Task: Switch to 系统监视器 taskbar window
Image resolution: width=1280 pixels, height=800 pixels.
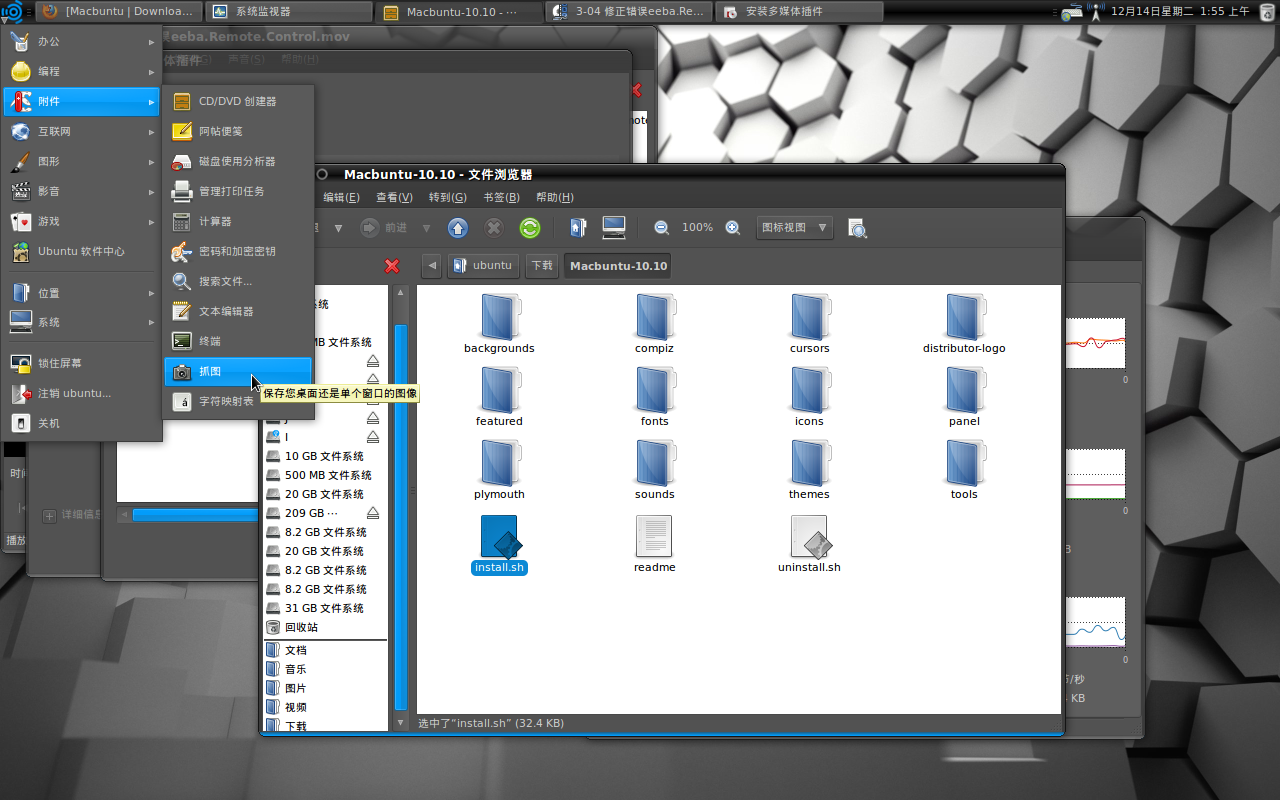Action: [288, 12]
